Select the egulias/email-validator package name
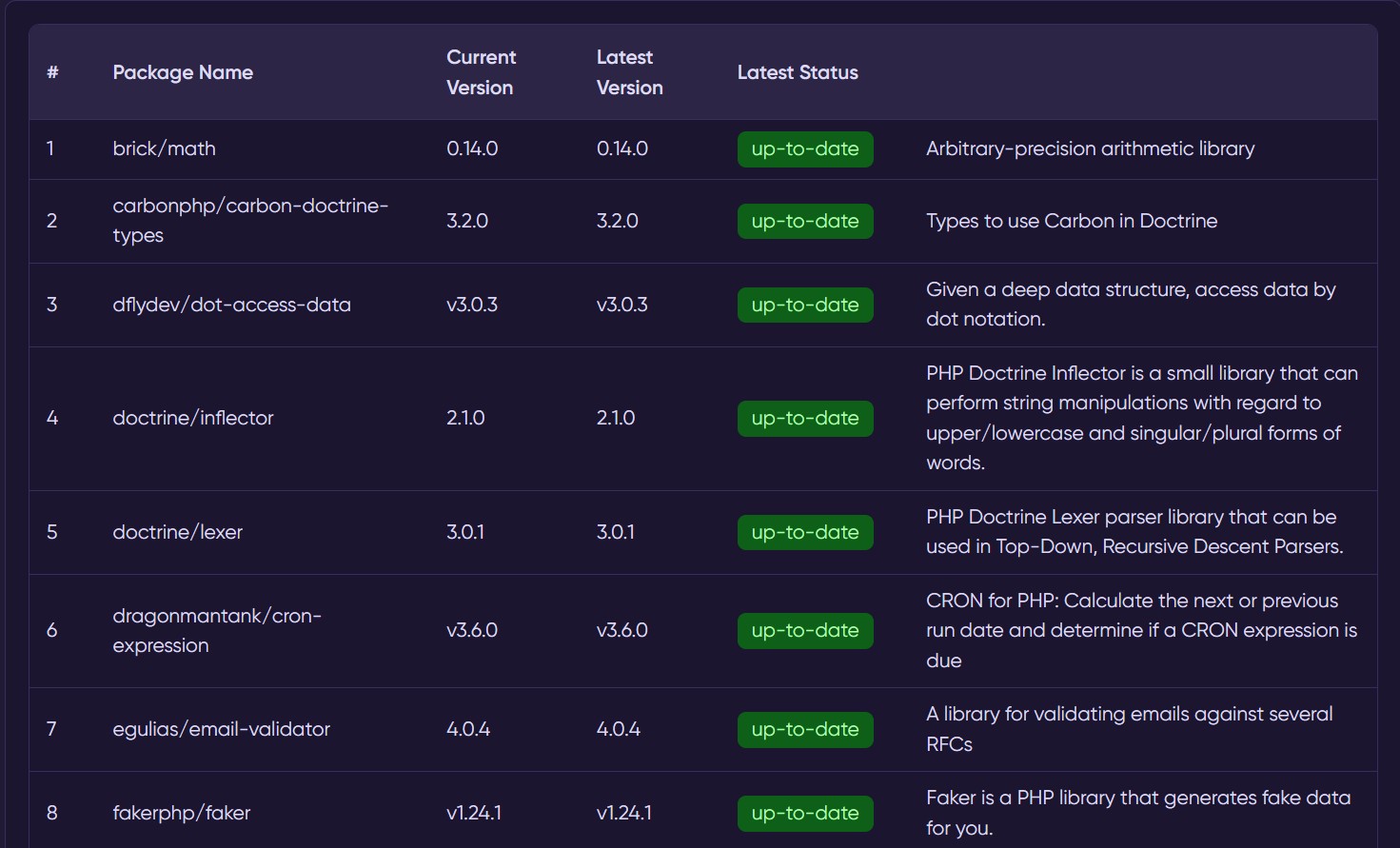The width and height of the screenshot is (1400, 848). click(x=221, y=730)
